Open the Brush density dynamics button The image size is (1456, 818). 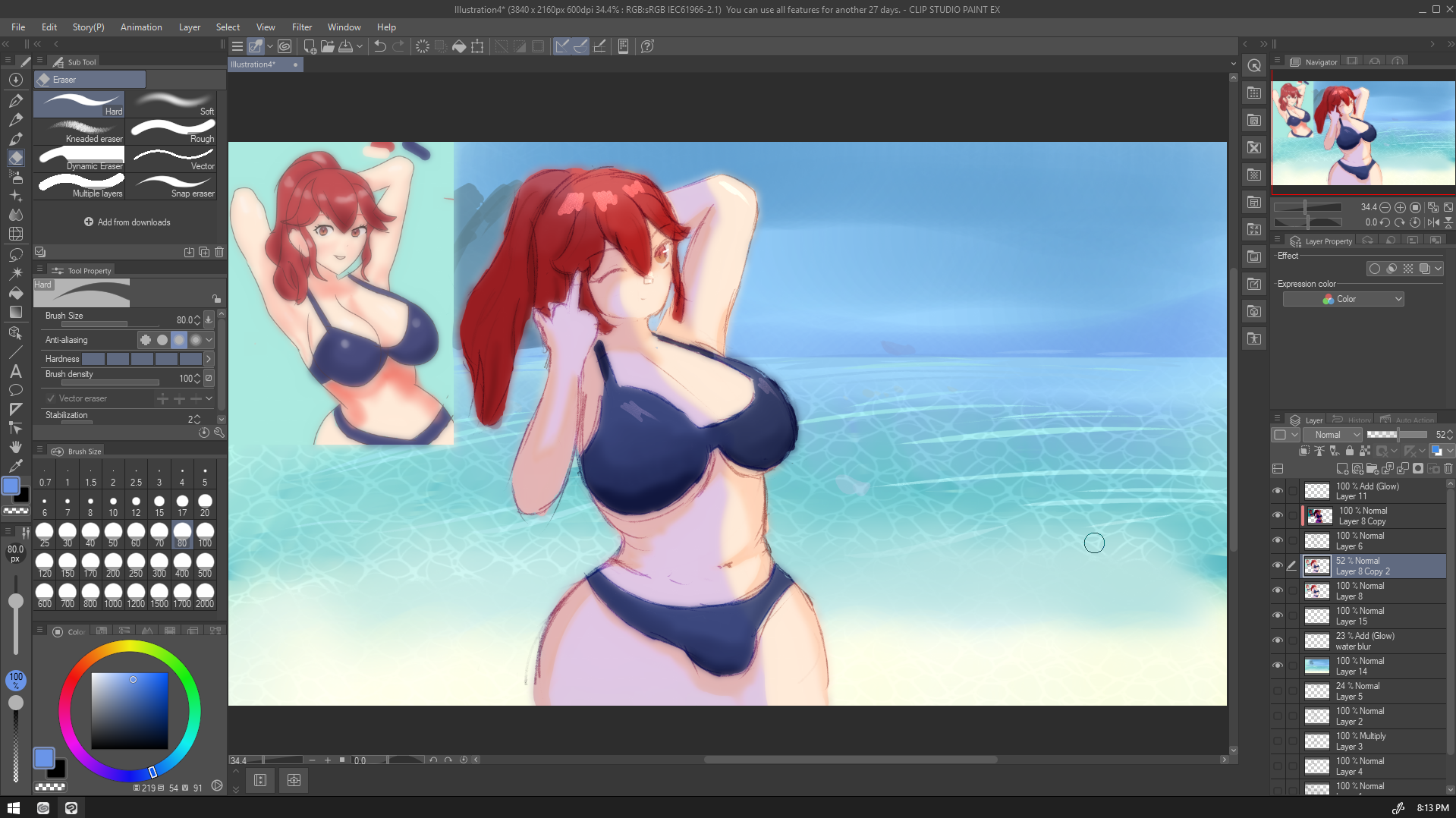(209, 378)
